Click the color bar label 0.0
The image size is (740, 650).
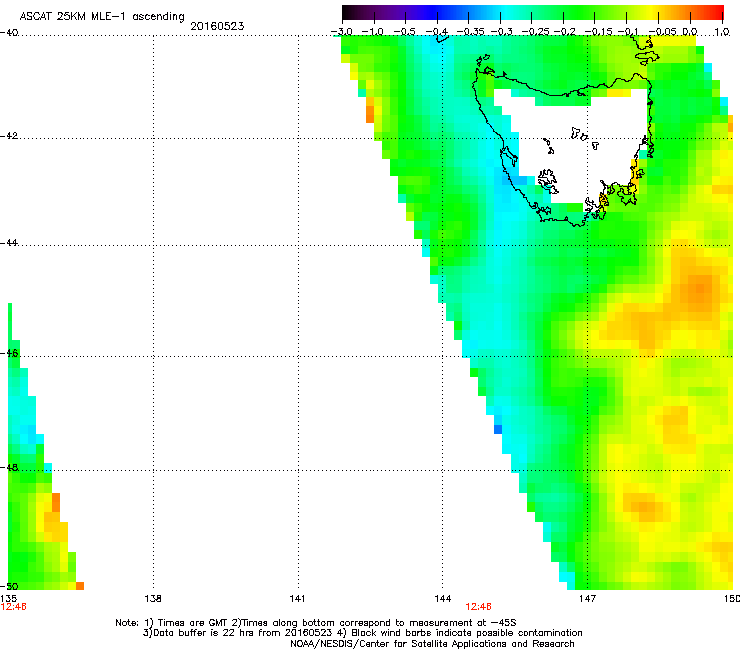pos(690,32)
